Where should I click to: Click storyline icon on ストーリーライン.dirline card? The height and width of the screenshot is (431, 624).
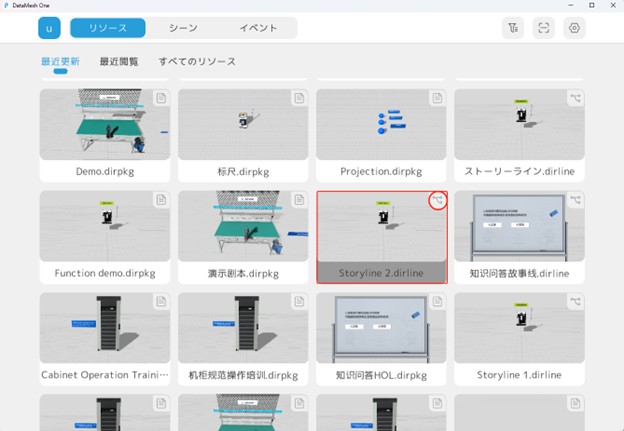coord(575,98)
